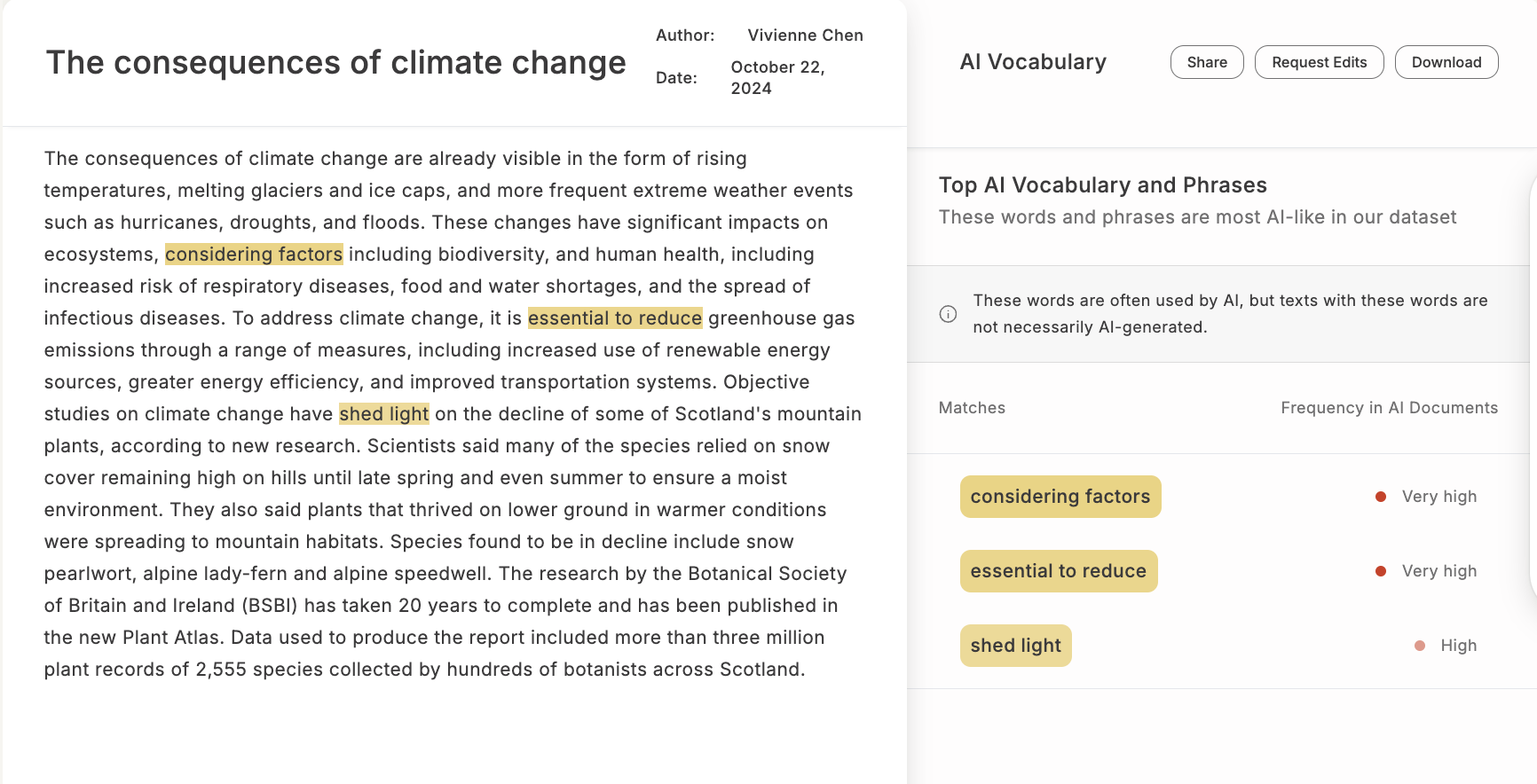Screen dimensions: 1537x784
Task: Click highlighted "considering factors" in the essay text
Action: pos(254,255)
